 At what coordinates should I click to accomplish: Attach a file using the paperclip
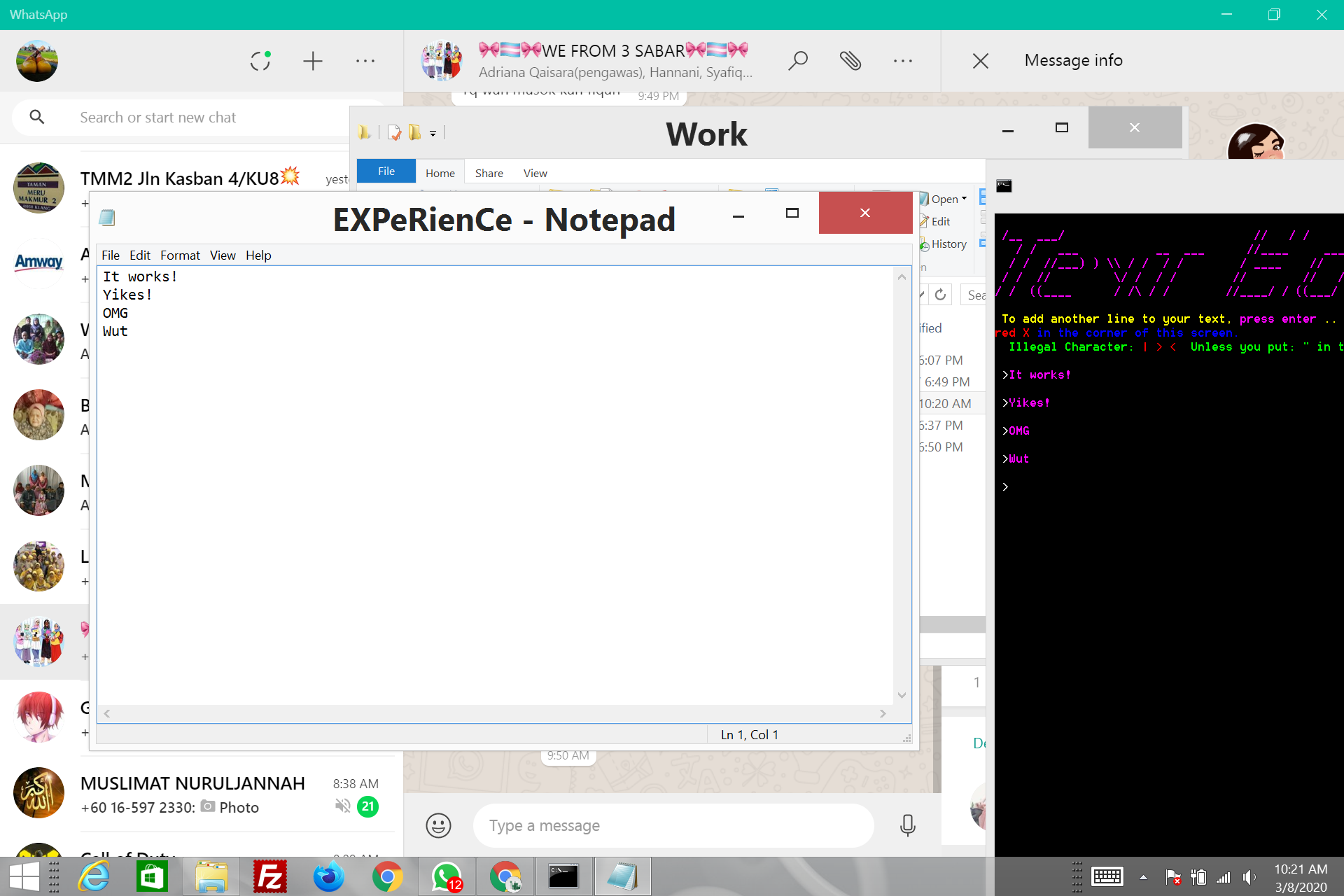851,61
